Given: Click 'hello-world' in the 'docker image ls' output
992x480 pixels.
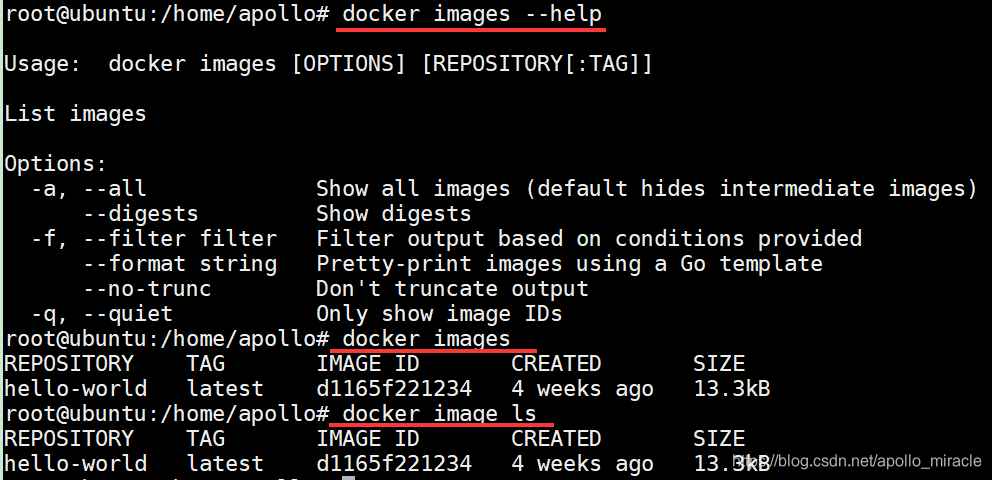Looking at the screenshot, I should point(75,464).
